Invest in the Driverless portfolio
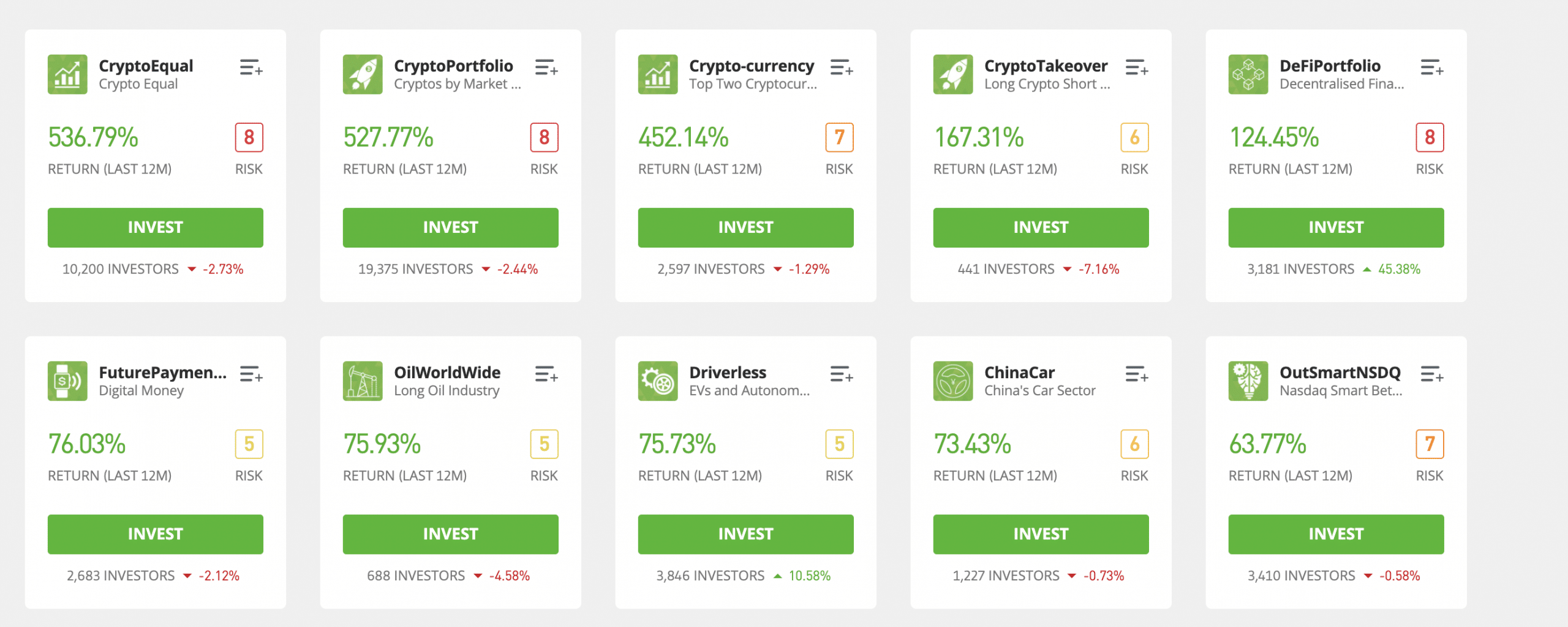 746,534
